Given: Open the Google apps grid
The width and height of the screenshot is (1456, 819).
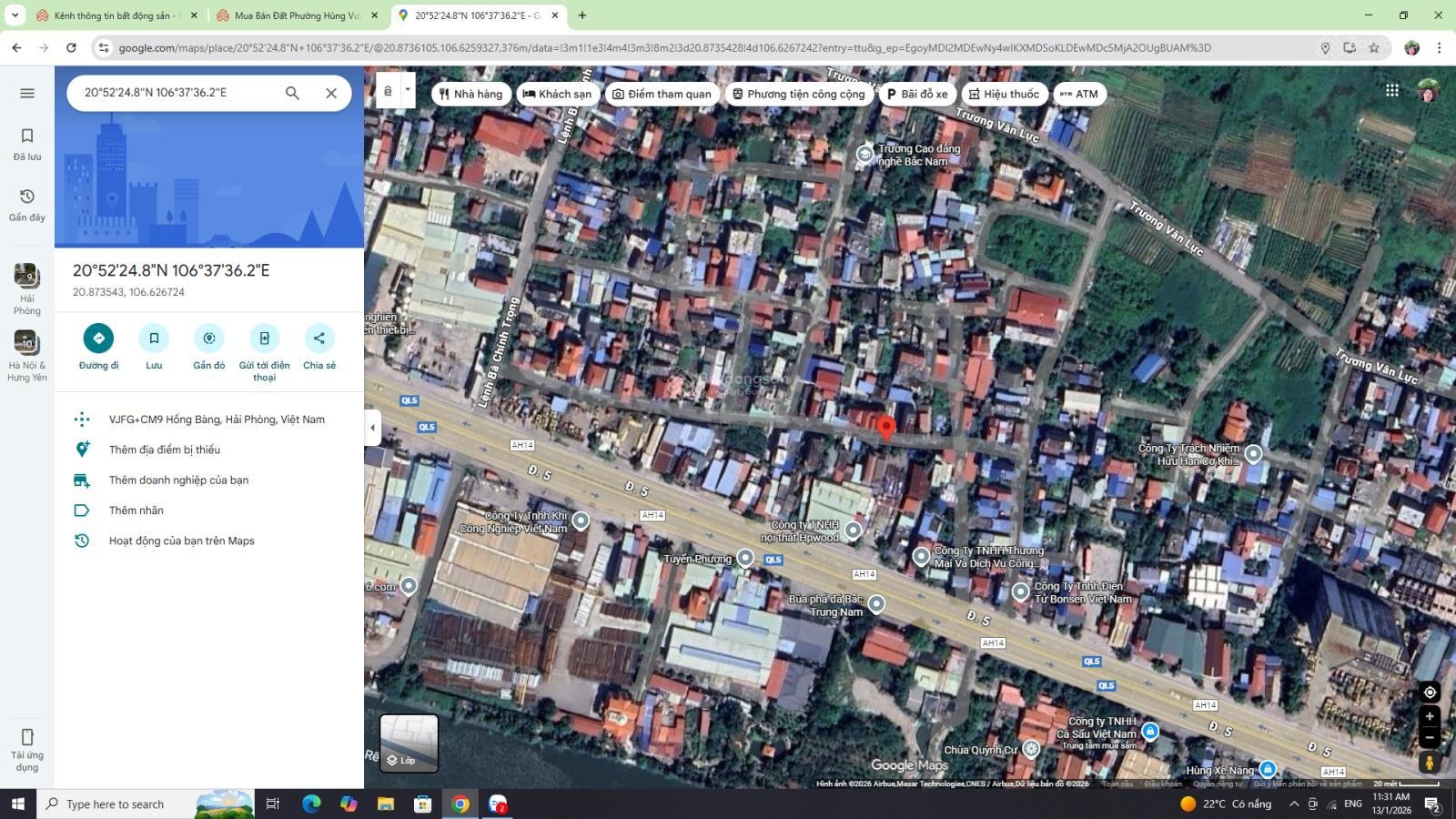Looking at the screenshot, I should coord(1391,90).
